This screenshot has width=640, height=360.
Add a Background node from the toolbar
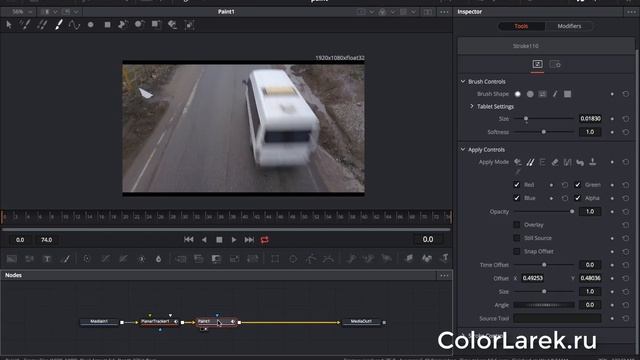point(12,259)
